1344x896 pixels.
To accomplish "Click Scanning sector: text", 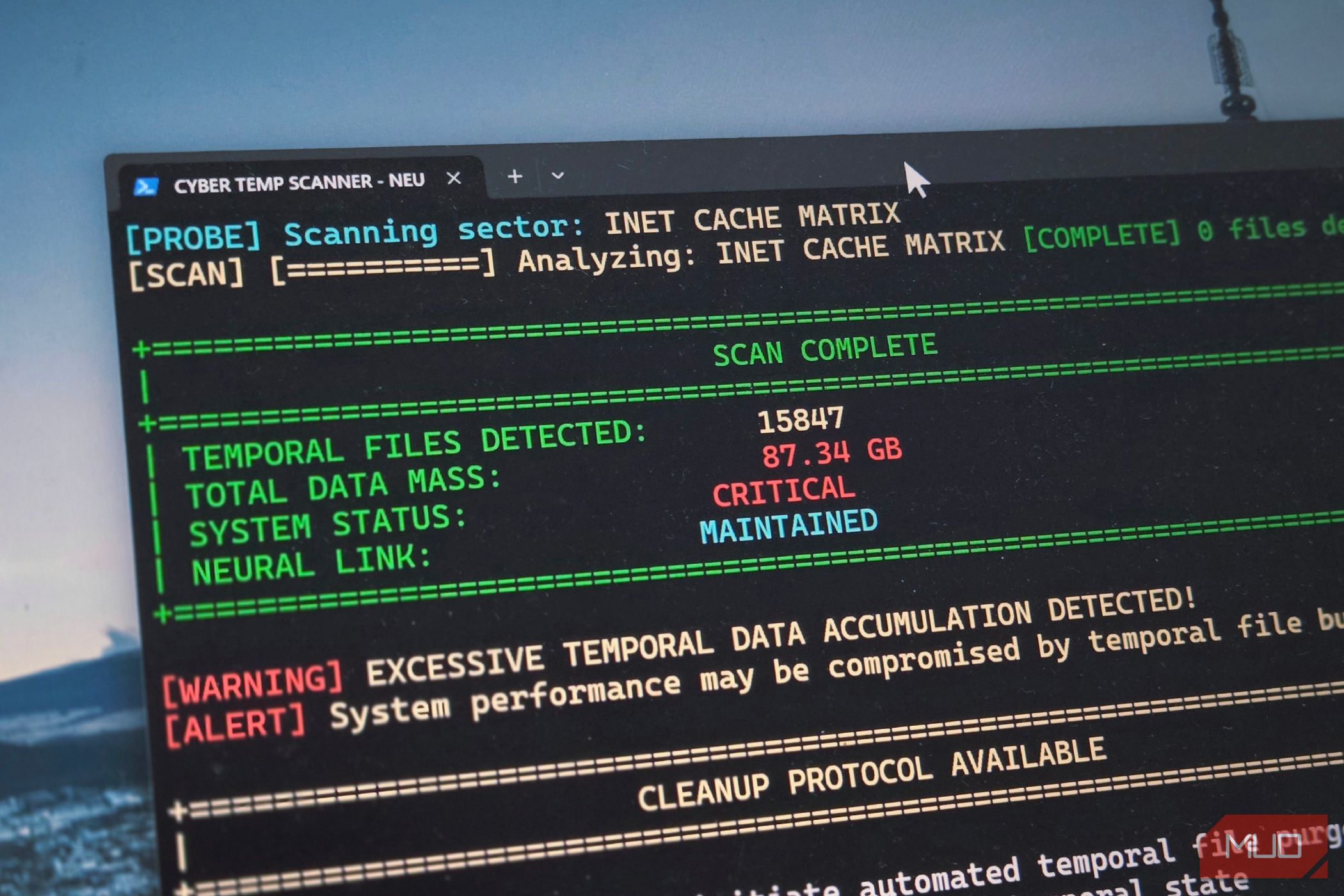I will tap(435, 230).
